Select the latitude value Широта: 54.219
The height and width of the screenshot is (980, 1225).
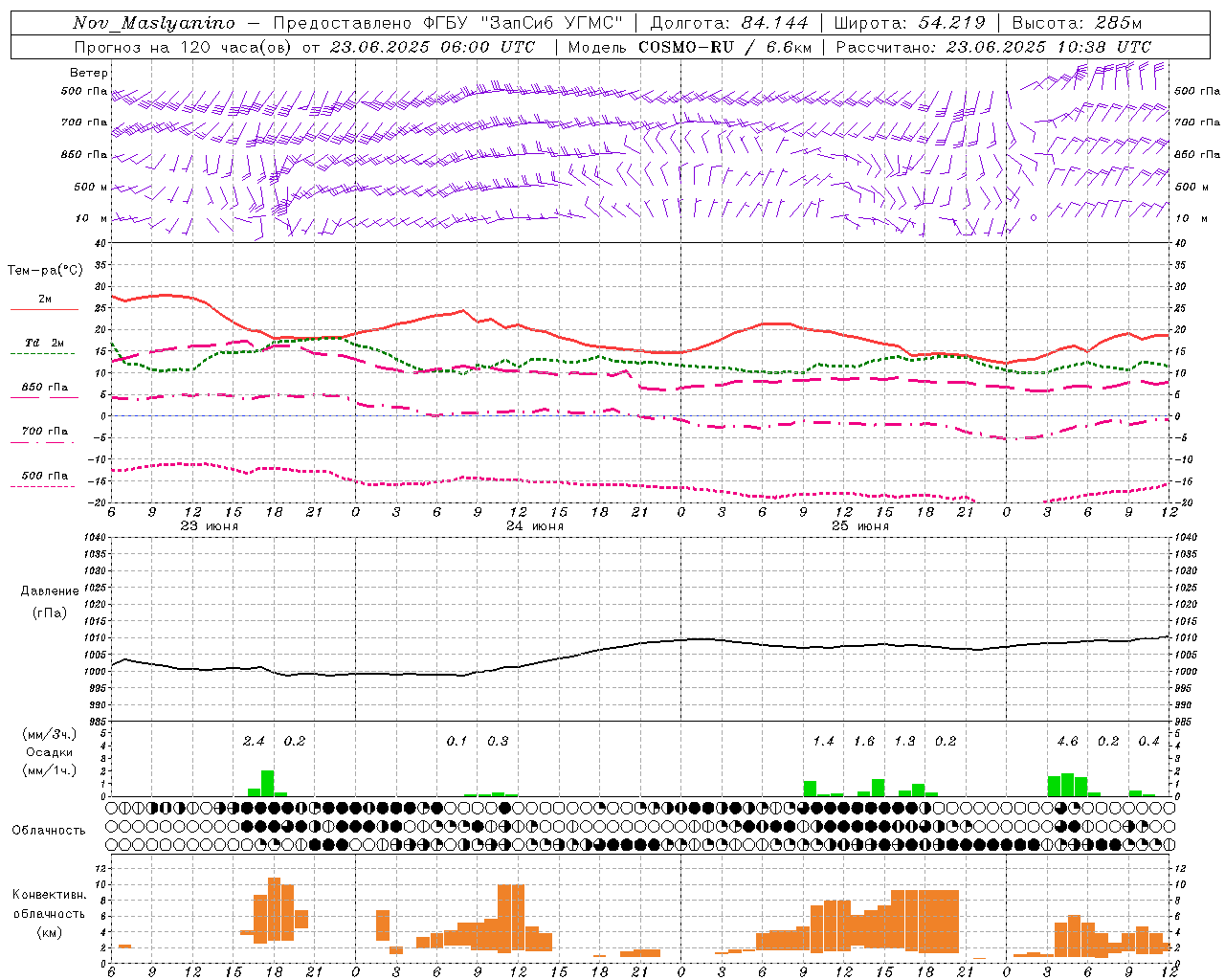coord(909,23)
